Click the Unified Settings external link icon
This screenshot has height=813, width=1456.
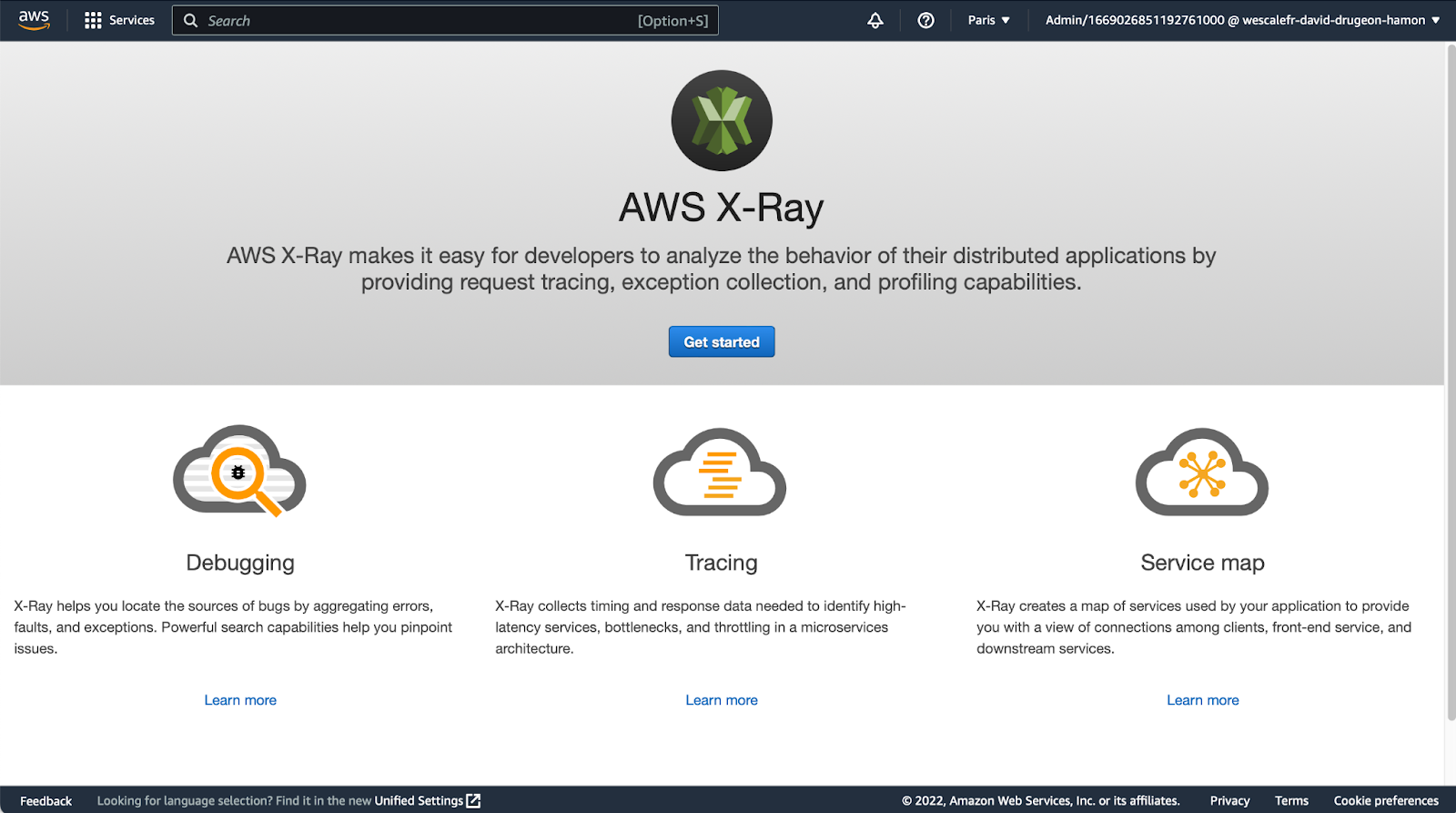(473, 801)
